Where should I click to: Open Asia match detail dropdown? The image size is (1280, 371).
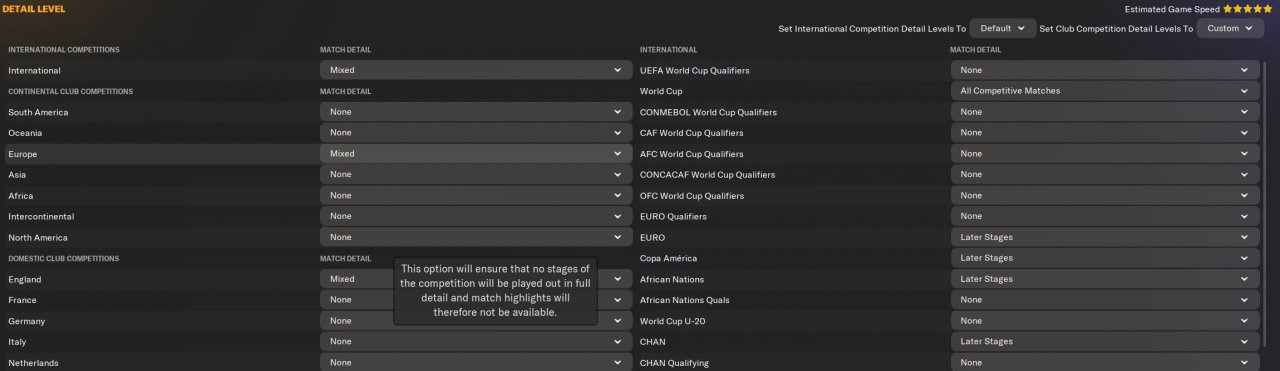(475, 175)
